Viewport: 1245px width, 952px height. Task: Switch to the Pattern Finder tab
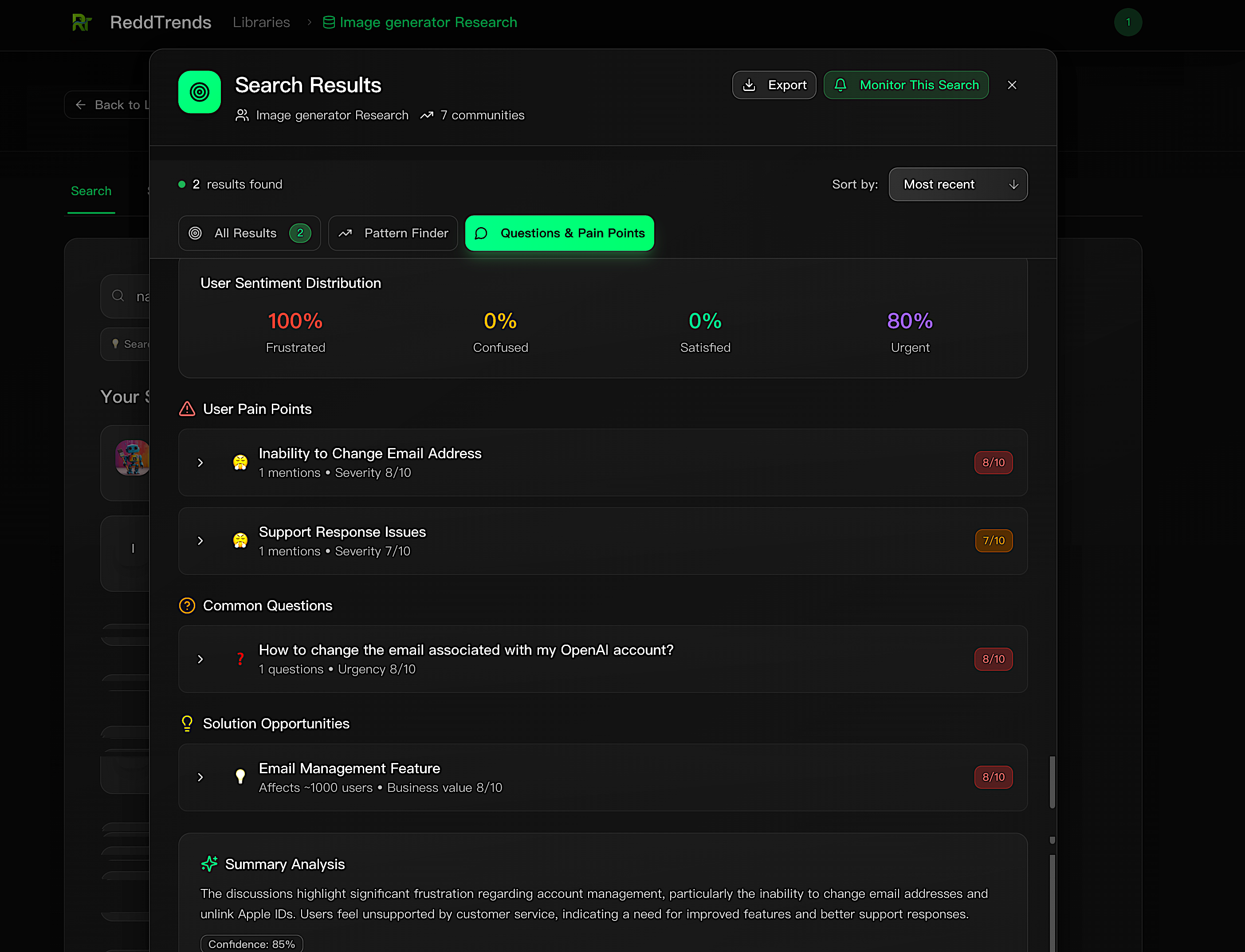point(393,233)
